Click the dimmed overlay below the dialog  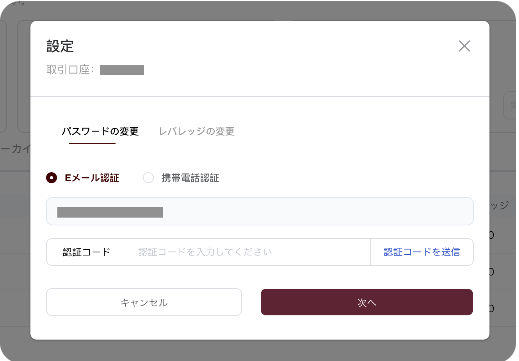[260, 351]
